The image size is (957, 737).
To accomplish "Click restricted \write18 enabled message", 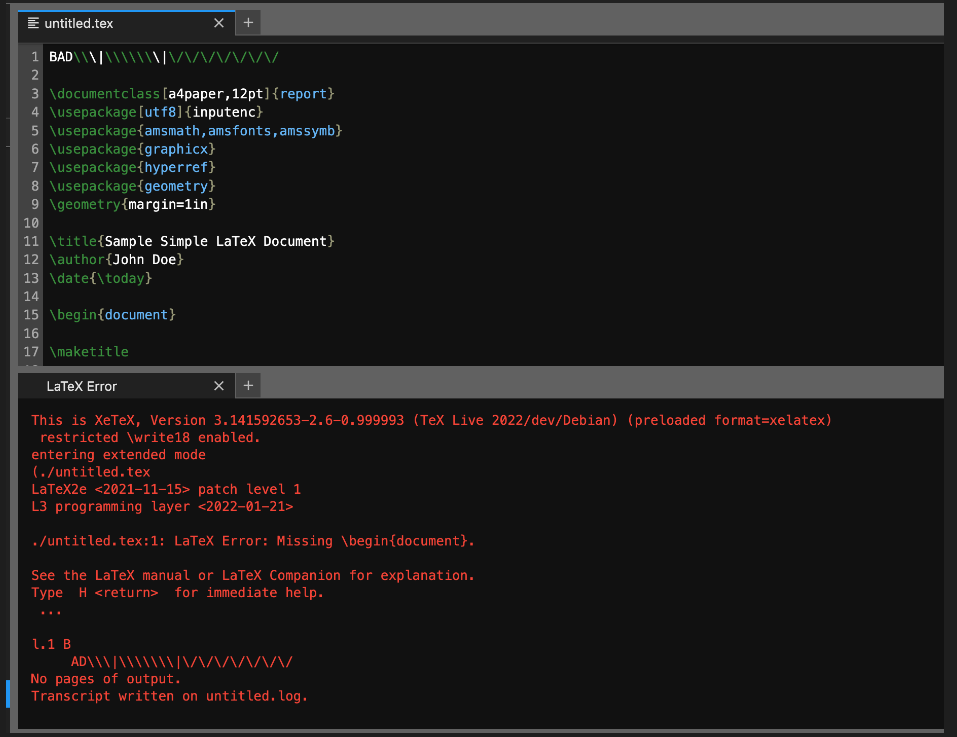I will [150, 437].
